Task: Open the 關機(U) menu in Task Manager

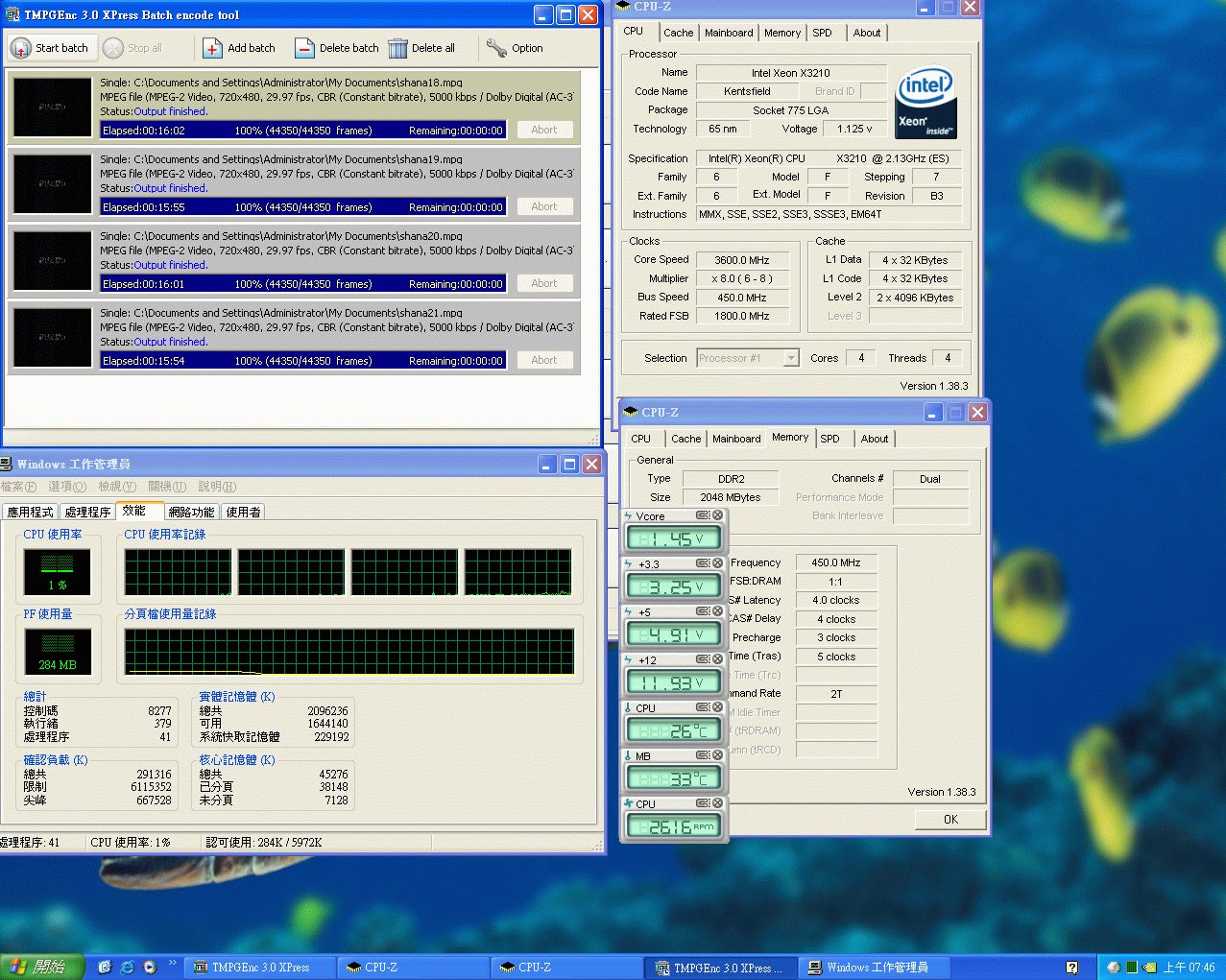Action: pyautogui.click(x=167, y=487)
